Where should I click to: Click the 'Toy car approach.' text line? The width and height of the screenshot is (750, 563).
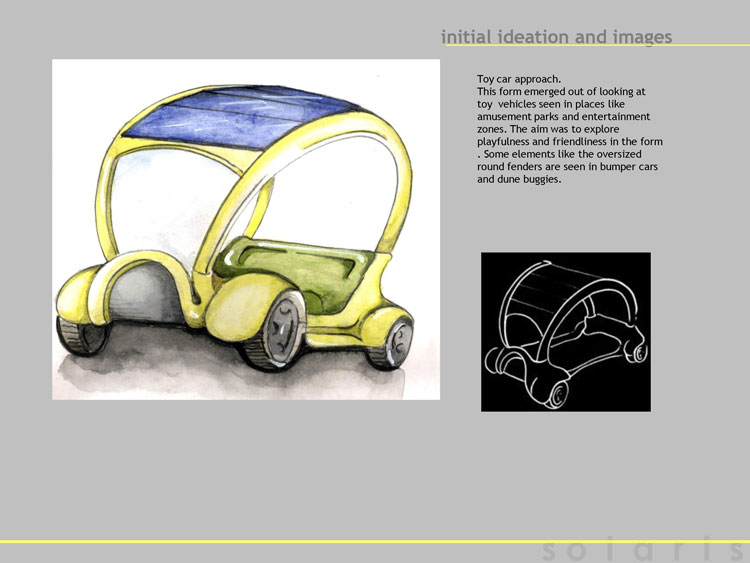519,79
